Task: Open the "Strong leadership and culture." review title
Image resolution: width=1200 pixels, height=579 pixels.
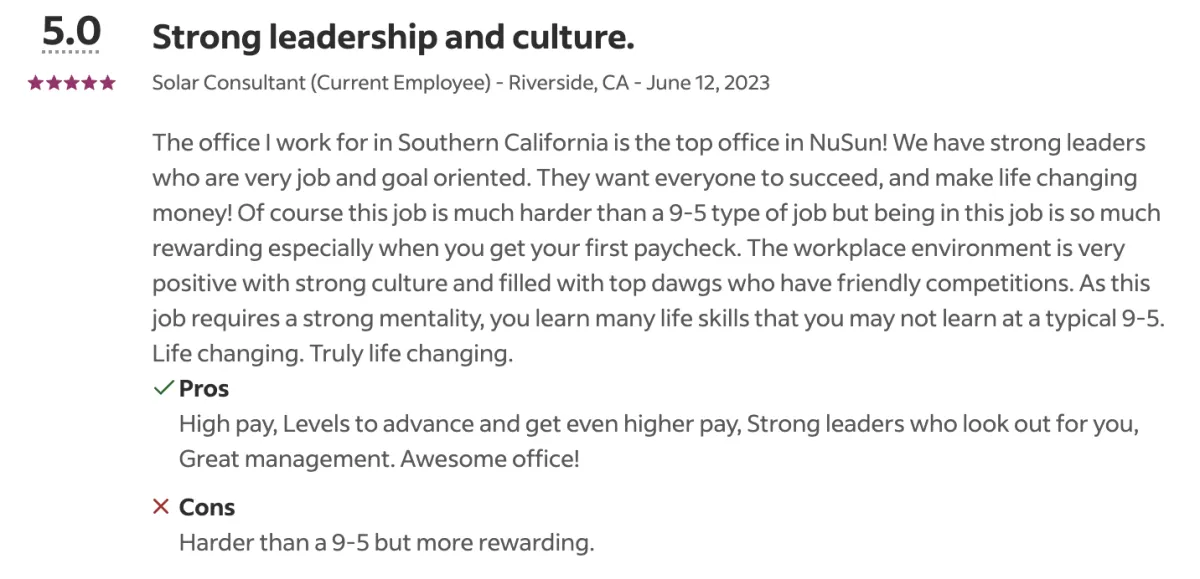Action: (393, 38)
